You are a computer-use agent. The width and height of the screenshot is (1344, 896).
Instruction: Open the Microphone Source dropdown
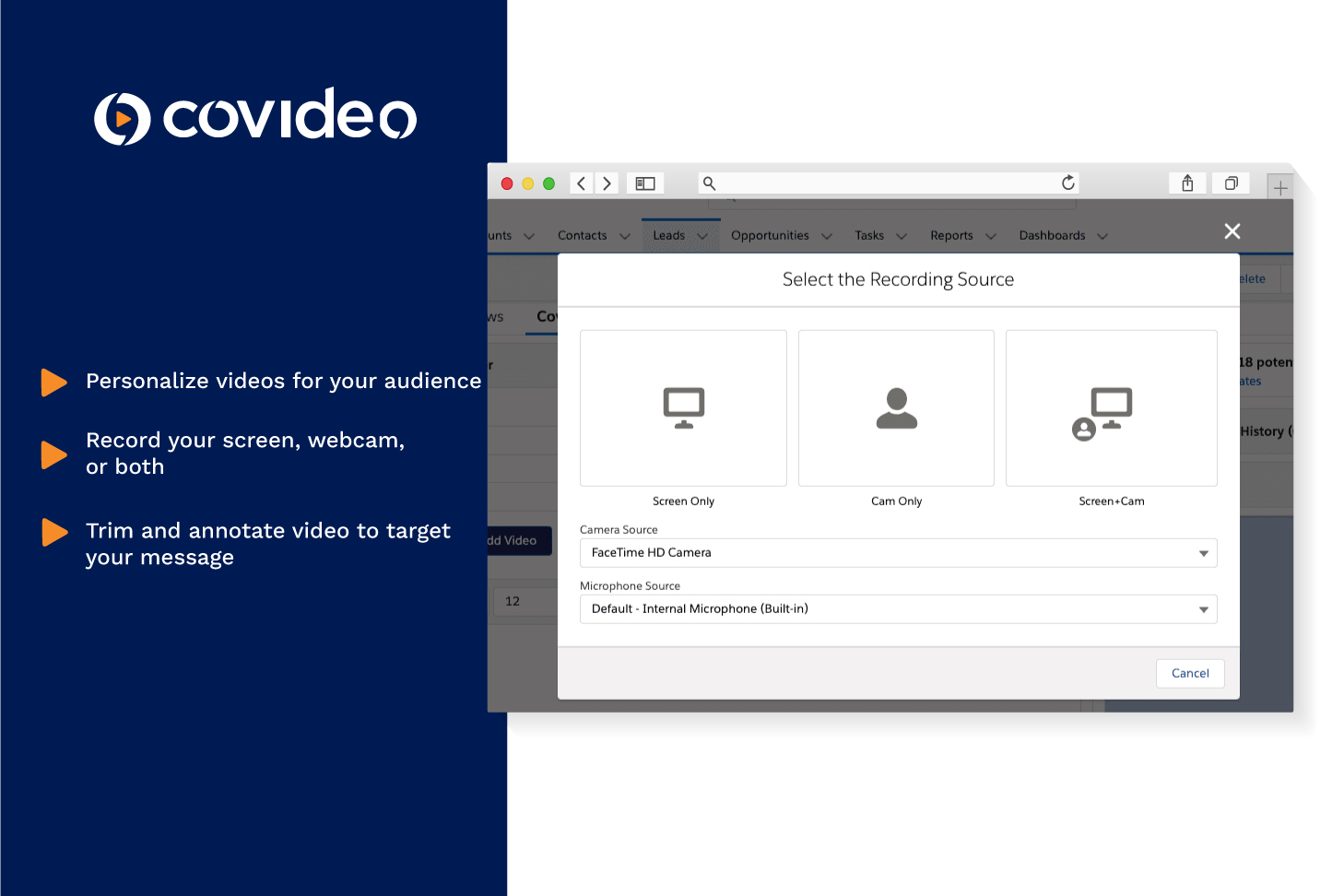pyautogui.click(x=898, y=609)
